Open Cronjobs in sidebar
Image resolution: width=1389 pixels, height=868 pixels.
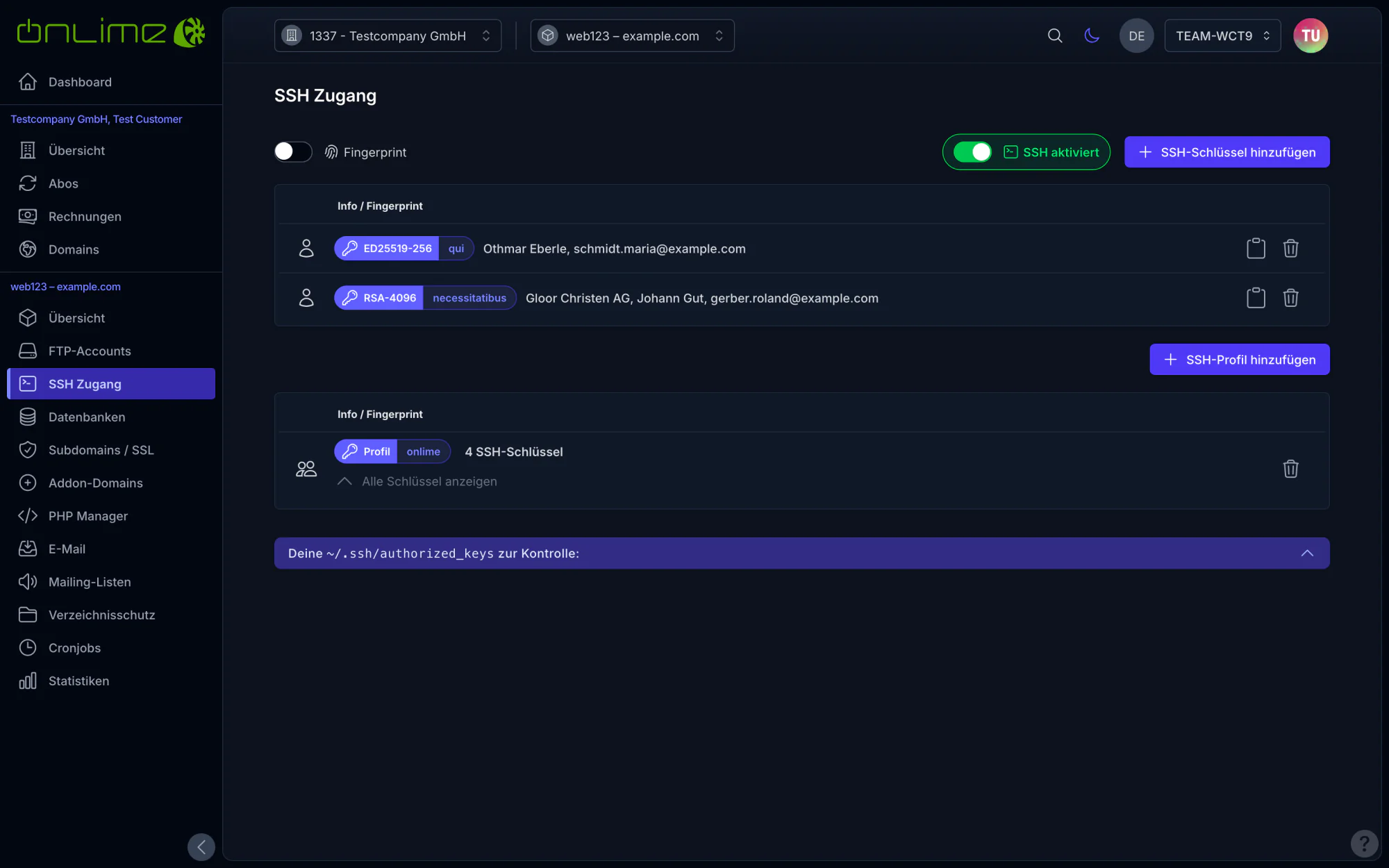(x=111, y=647)
